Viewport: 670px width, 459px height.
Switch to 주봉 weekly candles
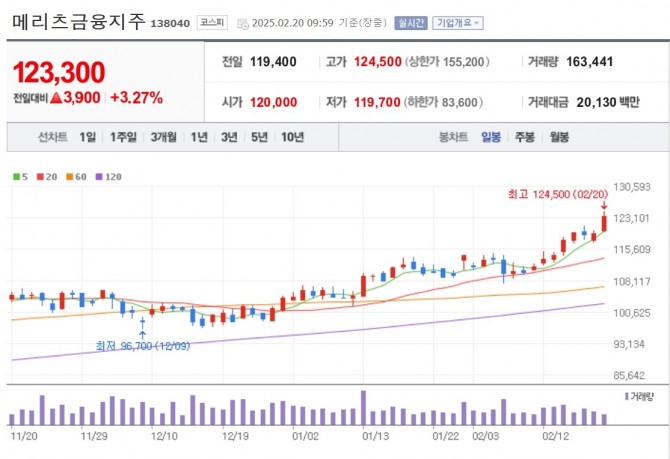coord(524,137)
